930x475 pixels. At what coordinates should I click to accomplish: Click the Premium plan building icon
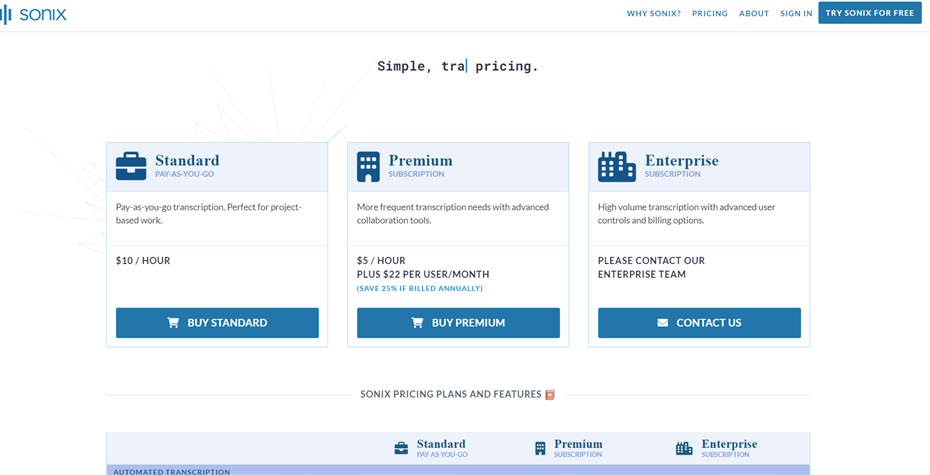(368, 167)
